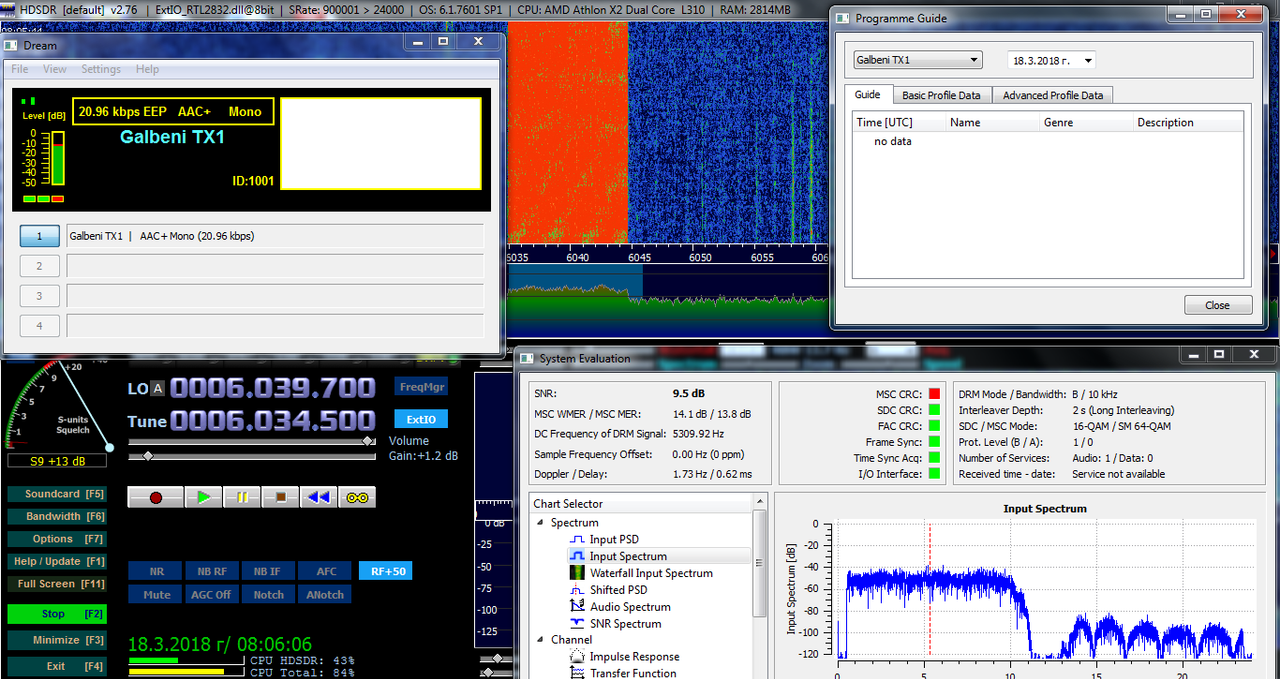Click the red record button
1280x679 pixels.
[x=155, y=497]
